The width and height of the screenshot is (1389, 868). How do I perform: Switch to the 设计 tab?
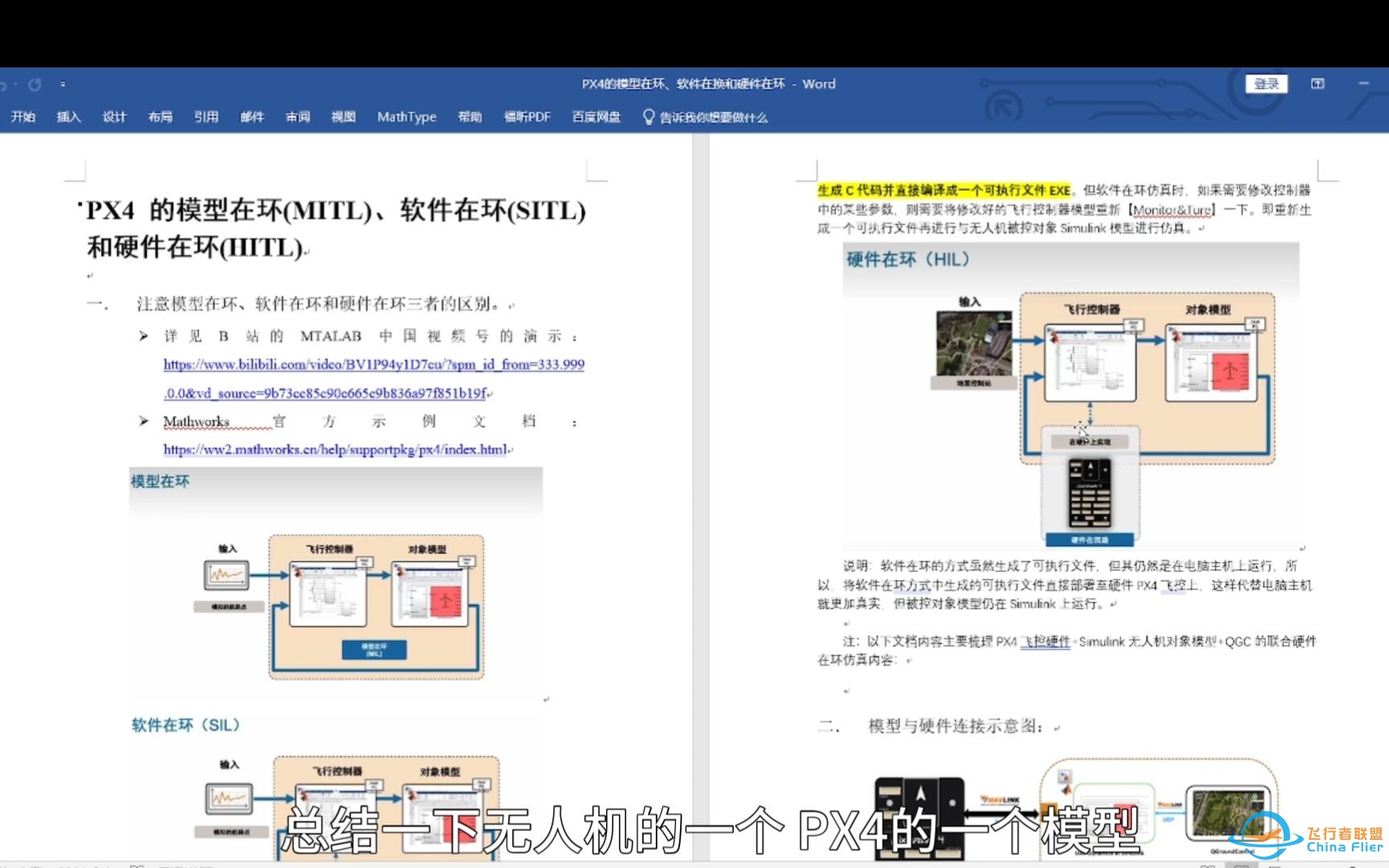(x=115, y=117)
